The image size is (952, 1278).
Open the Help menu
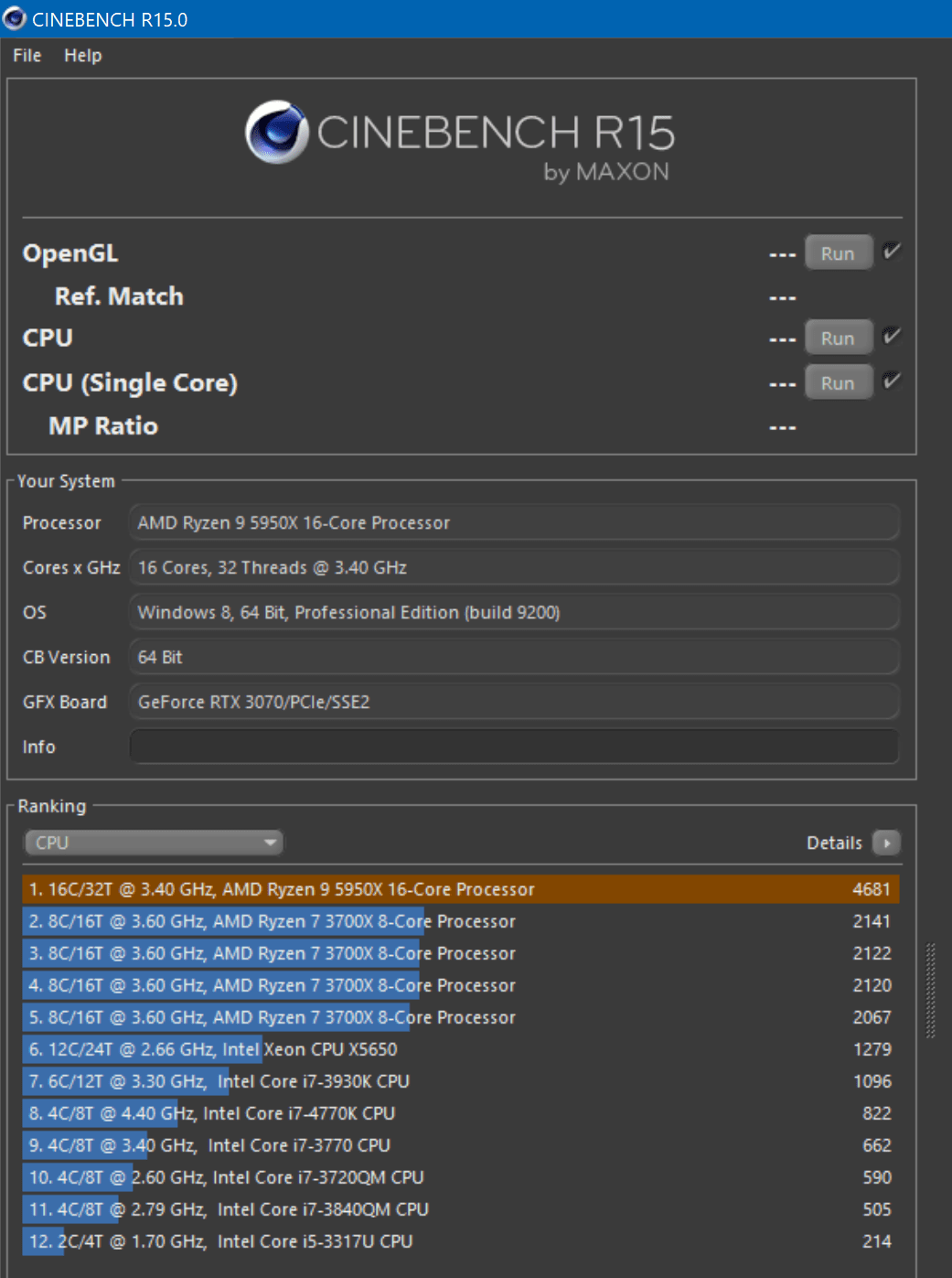(82, 56)
